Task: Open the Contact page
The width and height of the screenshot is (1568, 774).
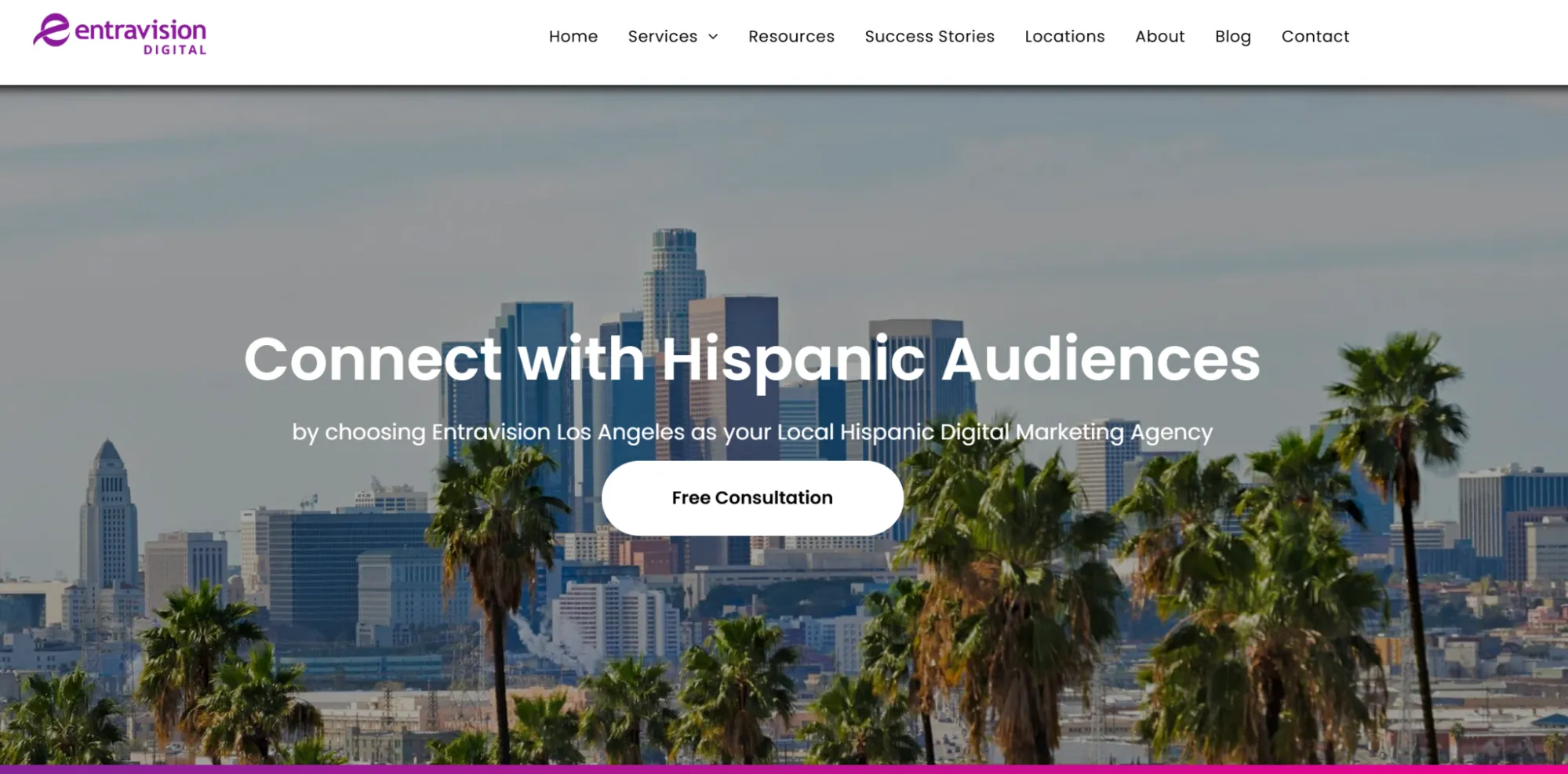Action: 1315,36
